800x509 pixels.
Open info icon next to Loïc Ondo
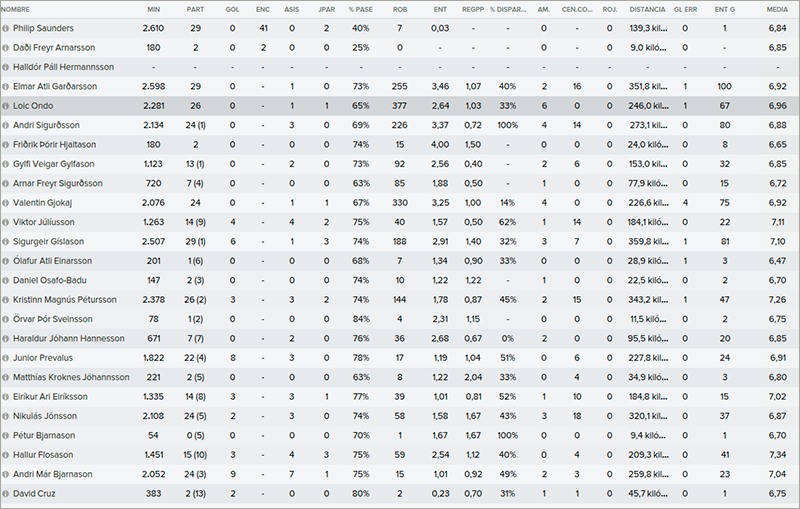[6, 106]
